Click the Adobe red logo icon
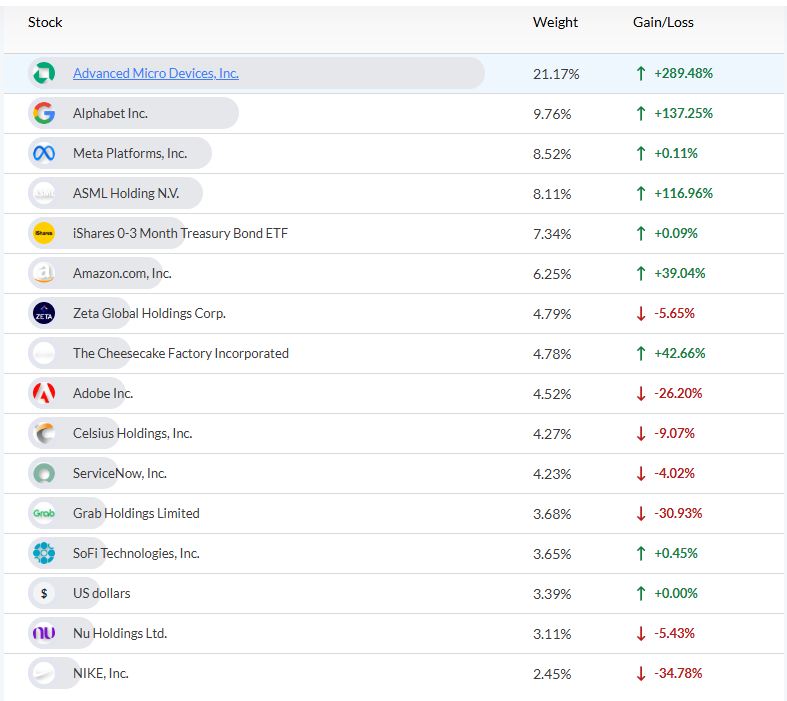 44,393
